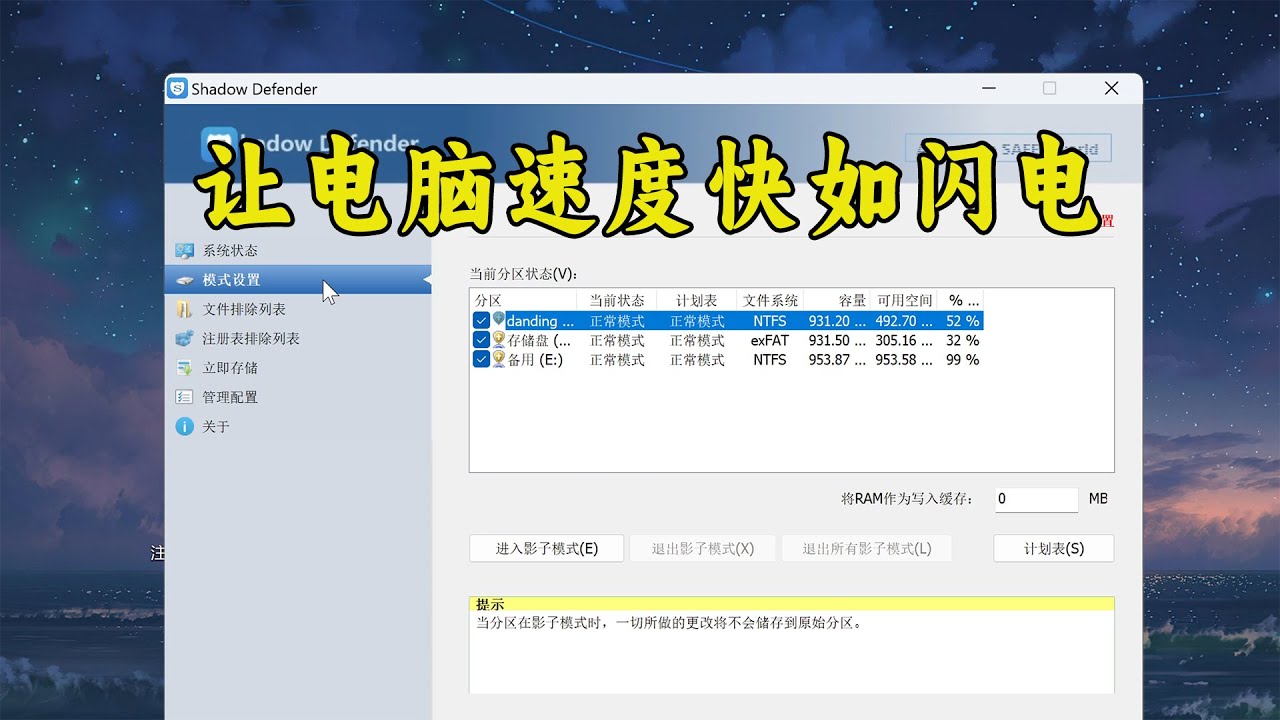This screenshot has width=1280, height=720.
Task: Click the Shadow Defender title bar logo
Action: (x=178, y=89)
